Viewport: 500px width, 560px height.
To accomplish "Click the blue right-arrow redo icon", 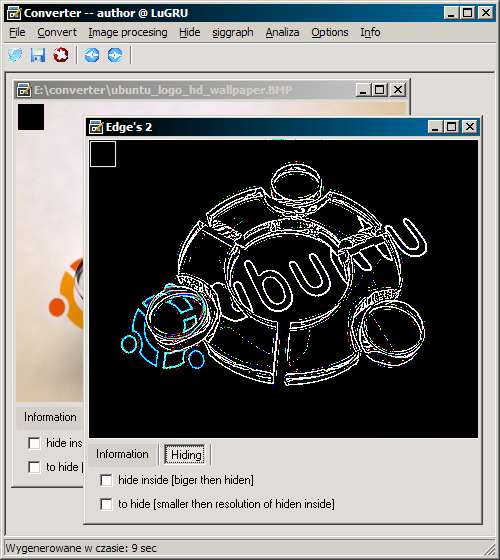I will point(115,55).
